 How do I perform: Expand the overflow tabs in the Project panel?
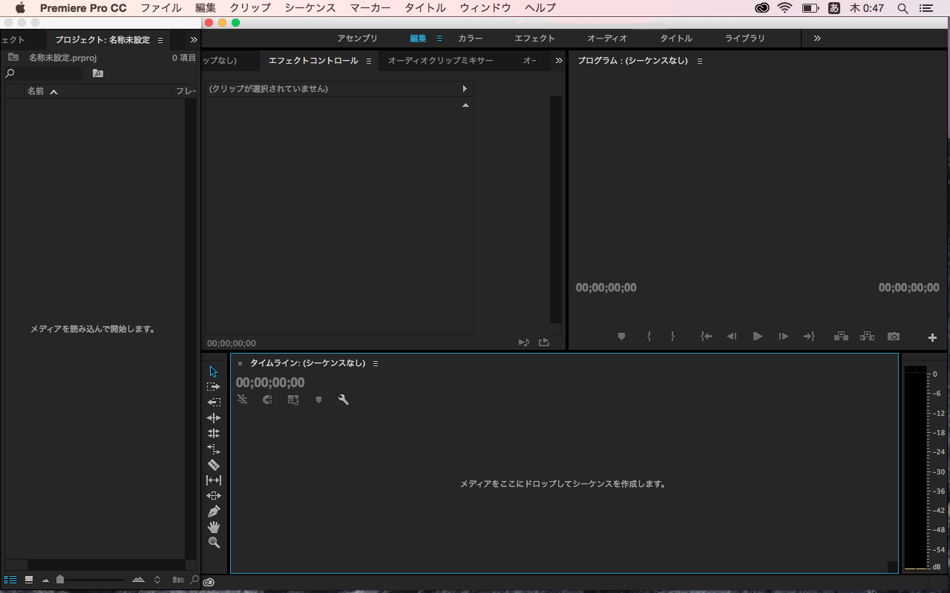pyautogui.click(x=193, y=40)
